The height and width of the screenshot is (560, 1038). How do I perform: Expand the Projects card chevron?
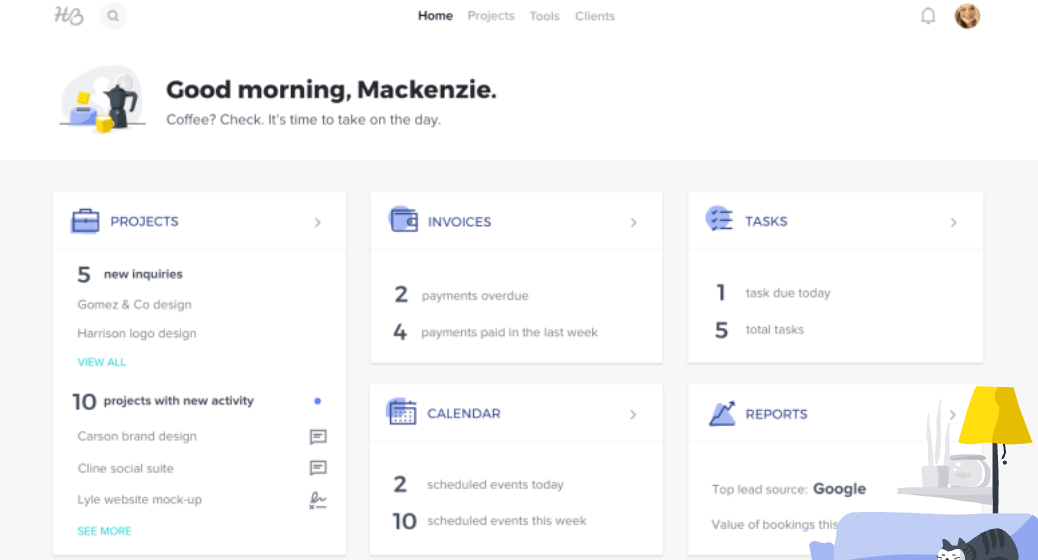[318, 222]
